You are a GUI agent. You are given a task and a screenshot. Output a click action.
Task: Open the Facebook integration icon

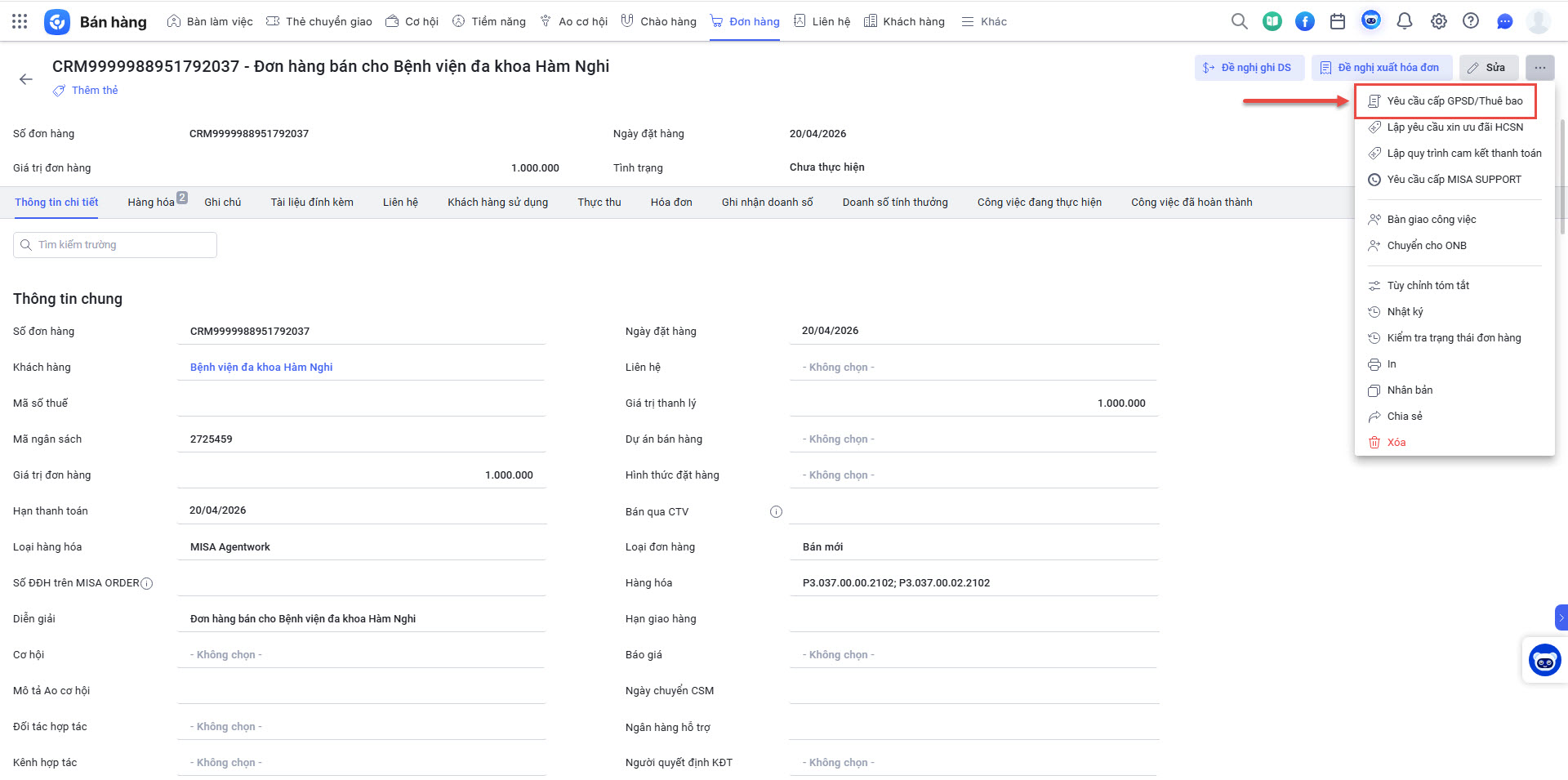tap(1305, 21)
